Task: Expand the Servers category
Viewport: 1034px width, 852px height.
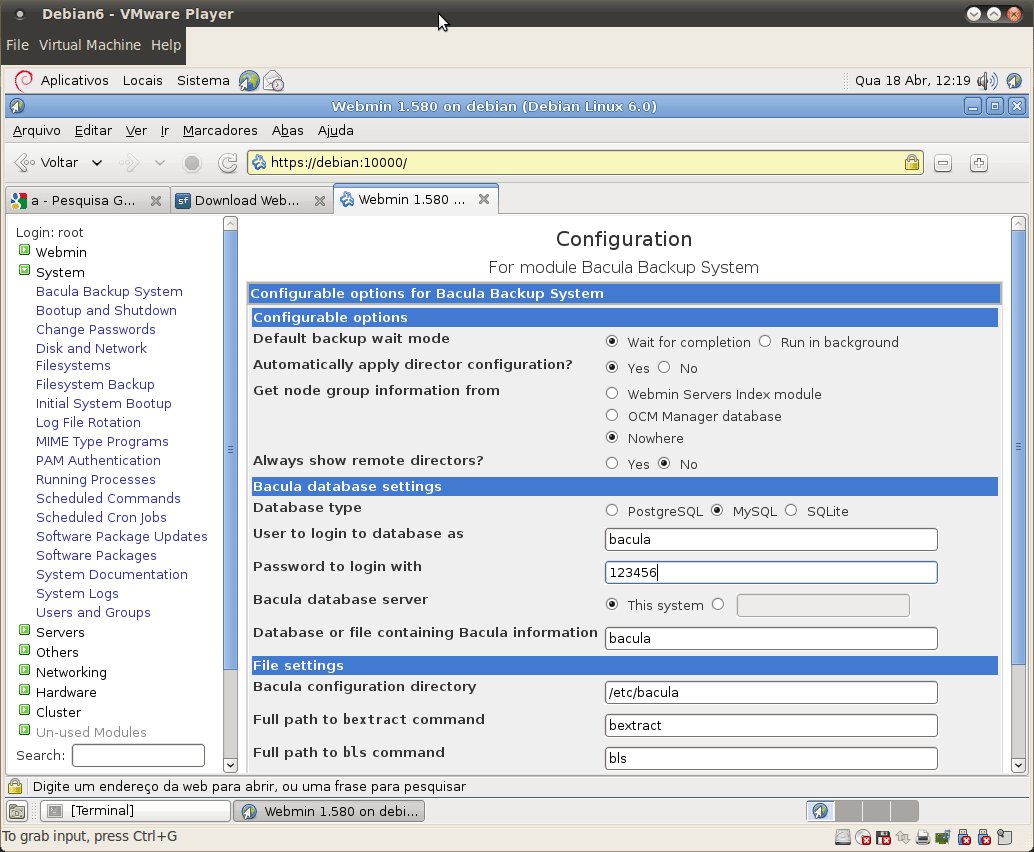Action: (24, 630)
